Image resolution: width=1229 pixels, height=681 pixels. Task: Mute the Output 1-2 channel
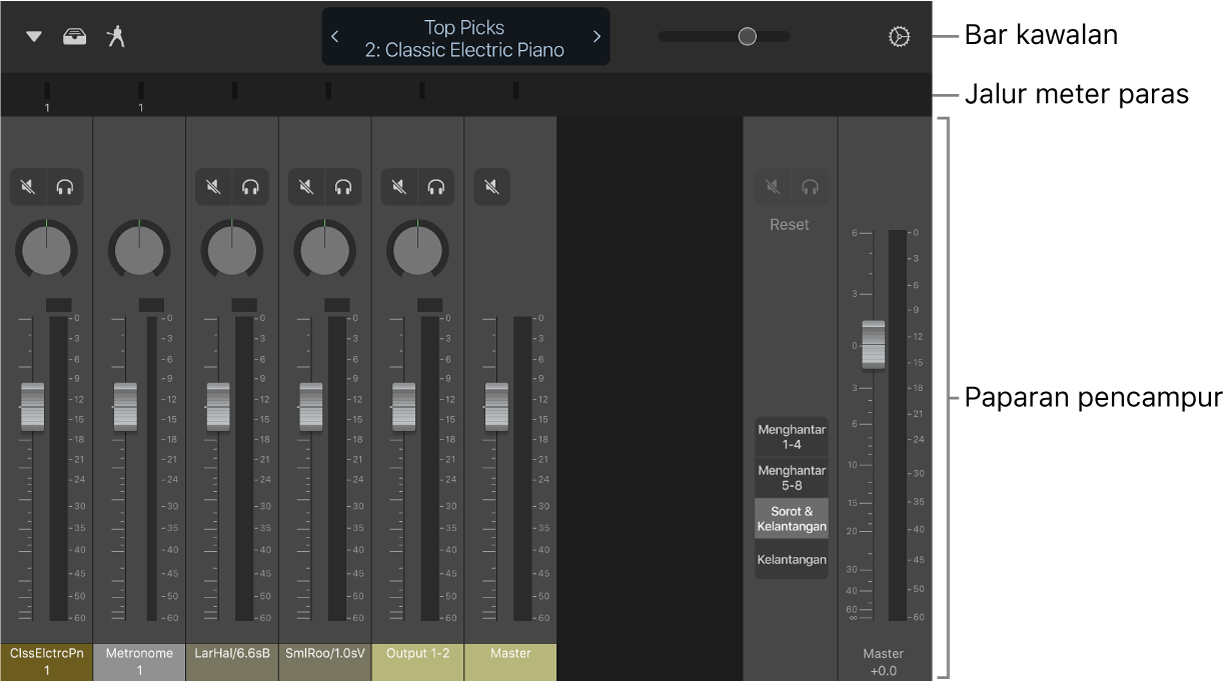pyautogui.click(x=399, y=186)
